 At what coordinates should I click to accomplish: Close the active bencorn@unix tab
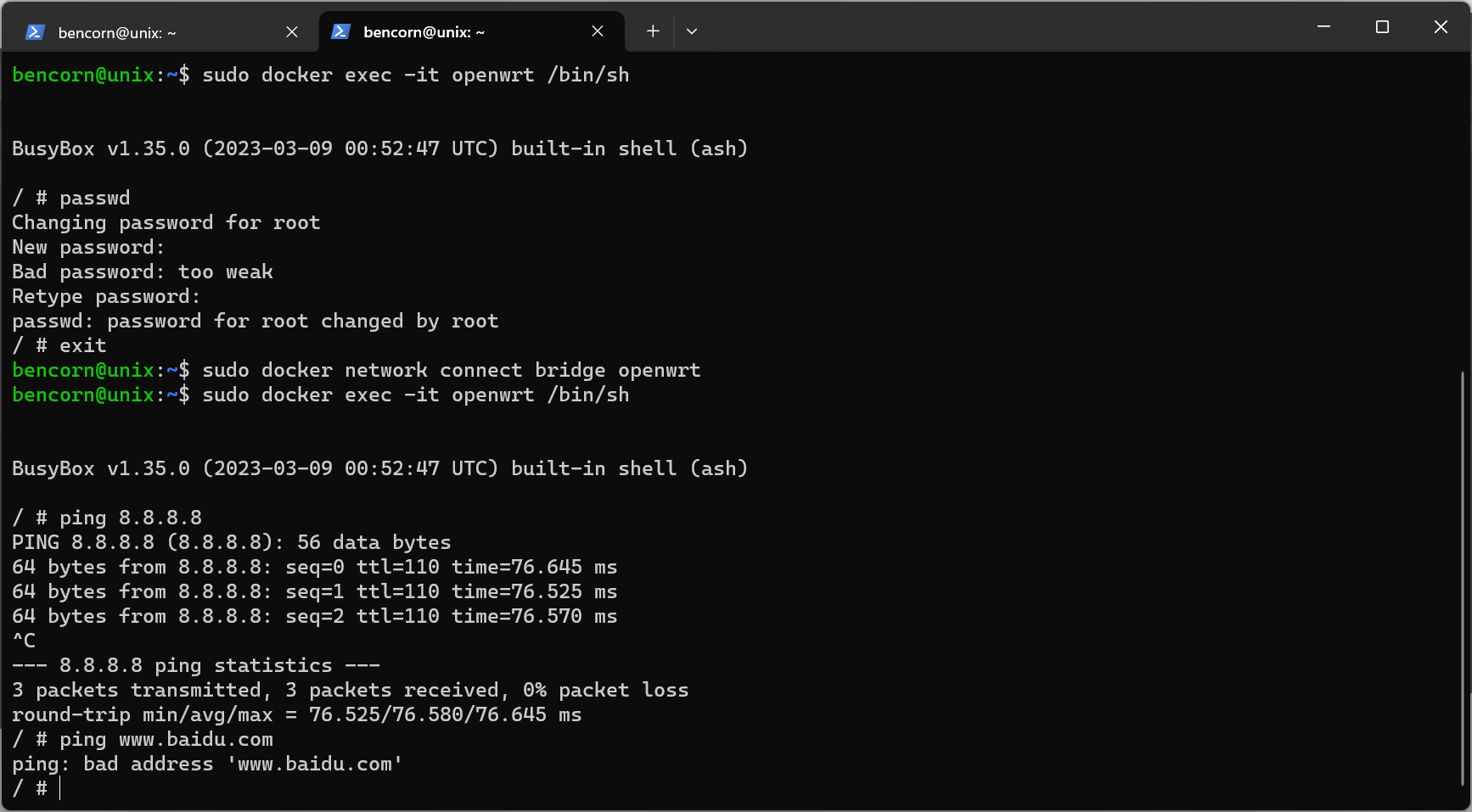597,31
